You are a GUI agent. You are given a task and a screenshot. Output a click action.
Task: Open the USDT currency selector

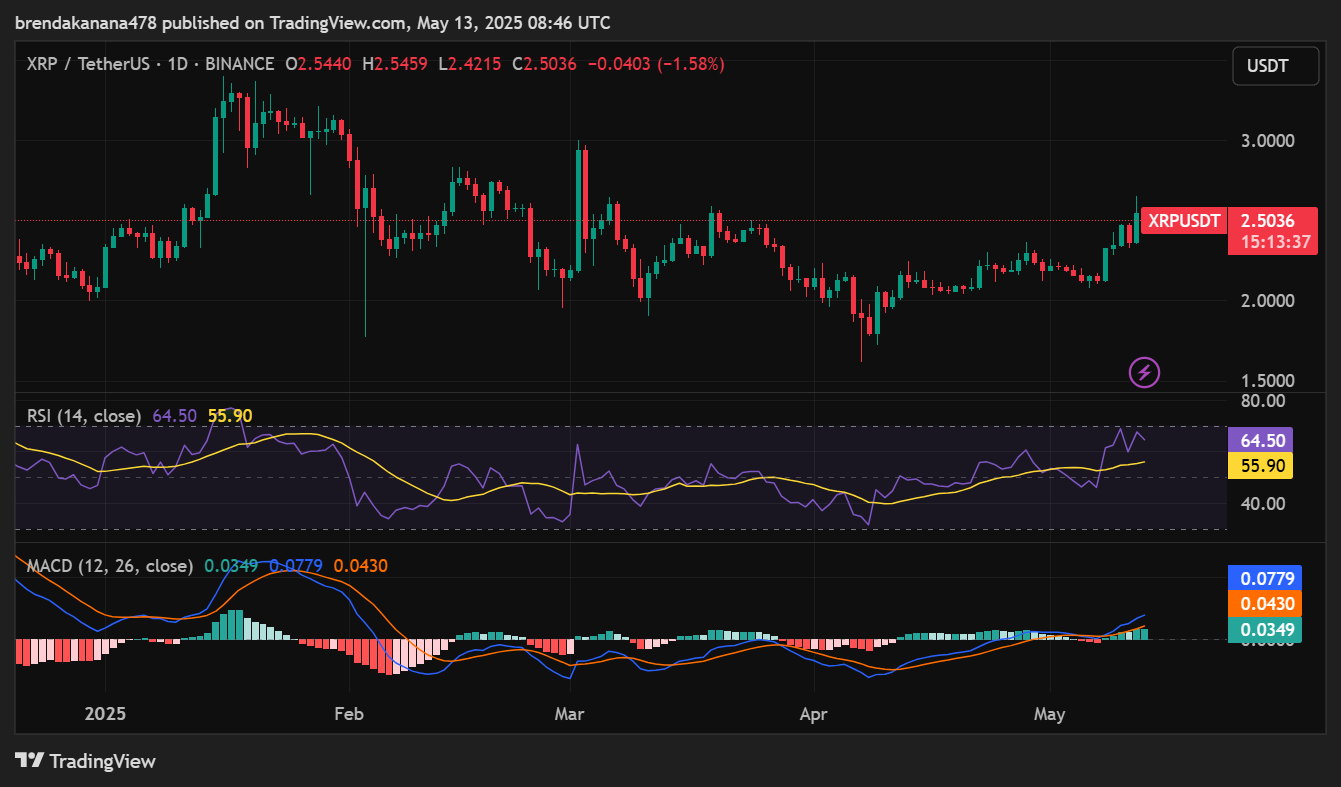(x=1267, y=67)
